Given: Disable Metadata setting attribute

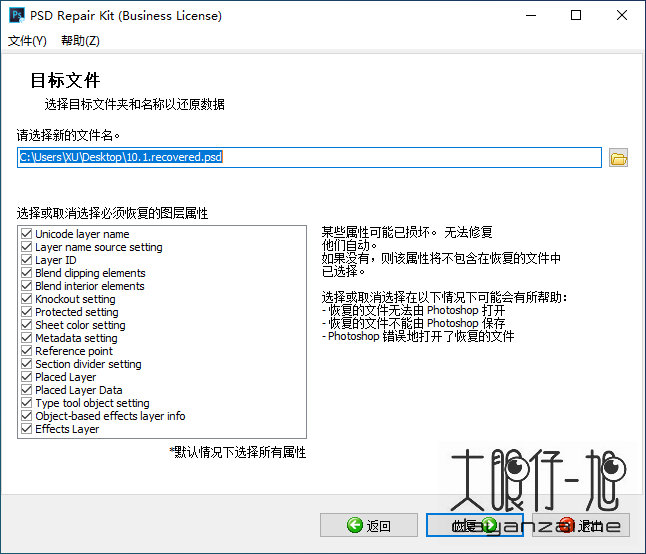Looking at the screenshot, I should click(x=26, y=338).
